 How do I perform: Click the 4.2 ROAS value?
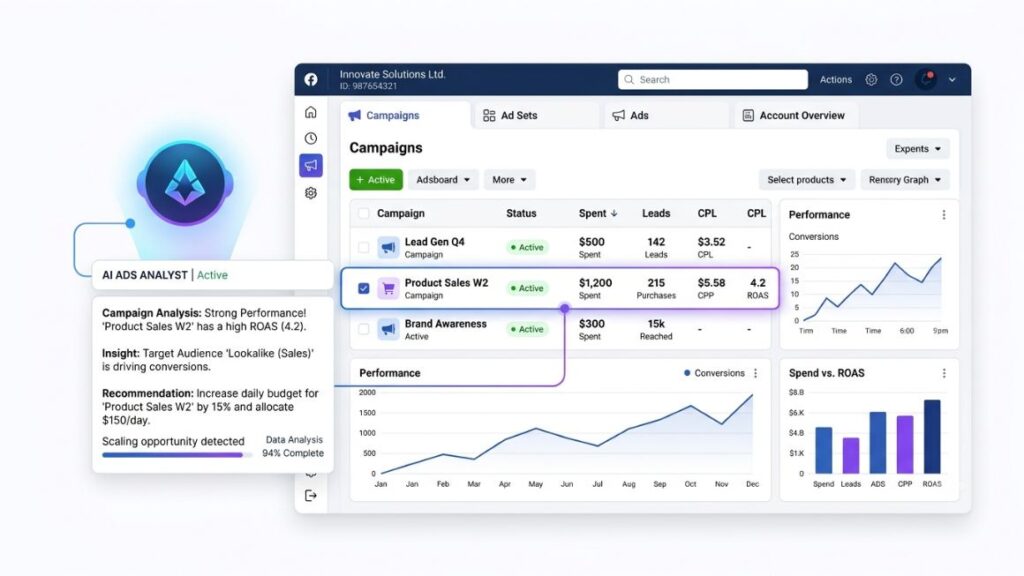pyautogui.click(x=758, y=283)
